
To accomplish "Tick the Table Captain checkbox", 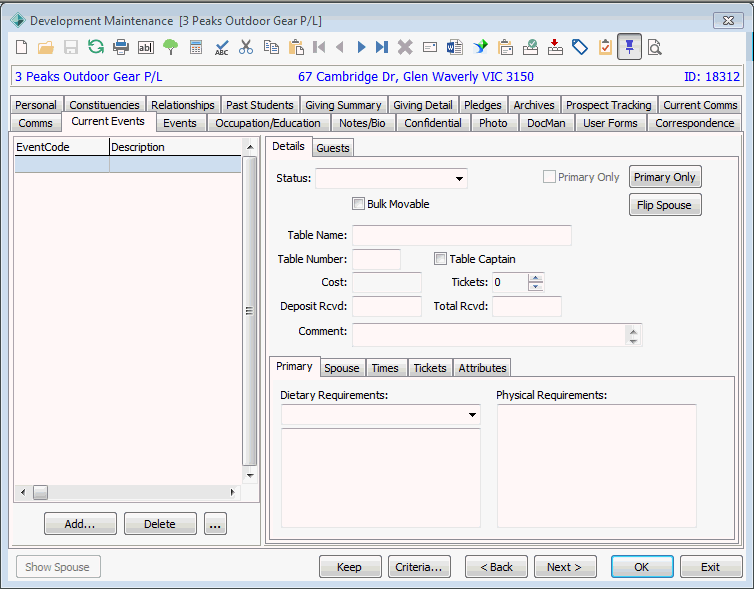I will [440, 259].
